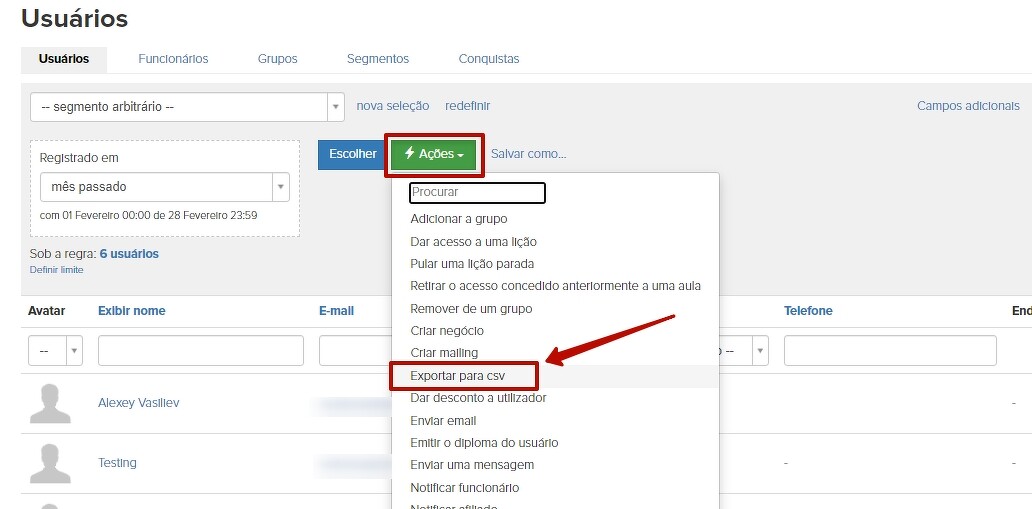Select Adicionar a grupo menu option

point(458,219)
